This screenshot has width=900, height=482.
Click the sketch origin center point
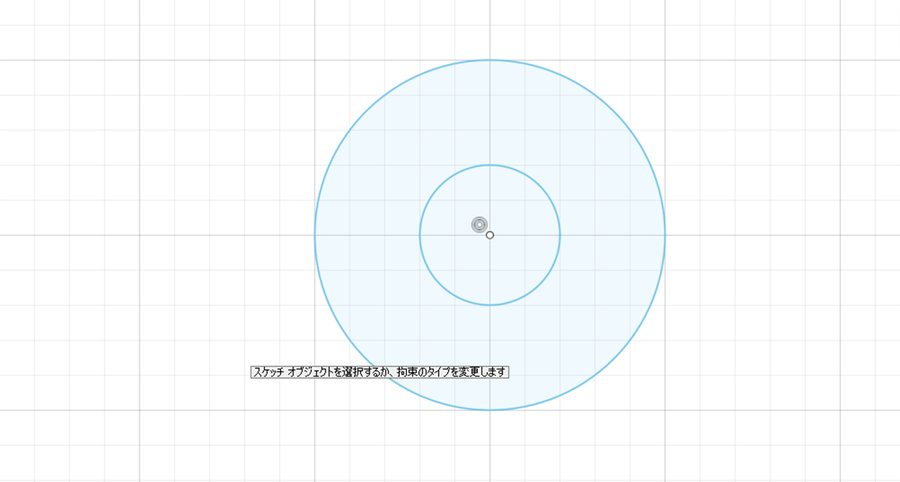click(490, 235)
